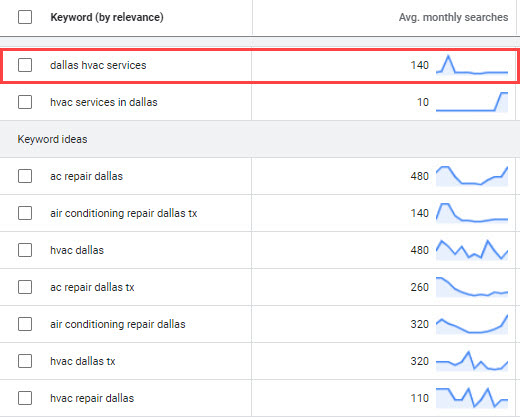View 'hvac repair dallas' trend chart

tap(472, 398)
